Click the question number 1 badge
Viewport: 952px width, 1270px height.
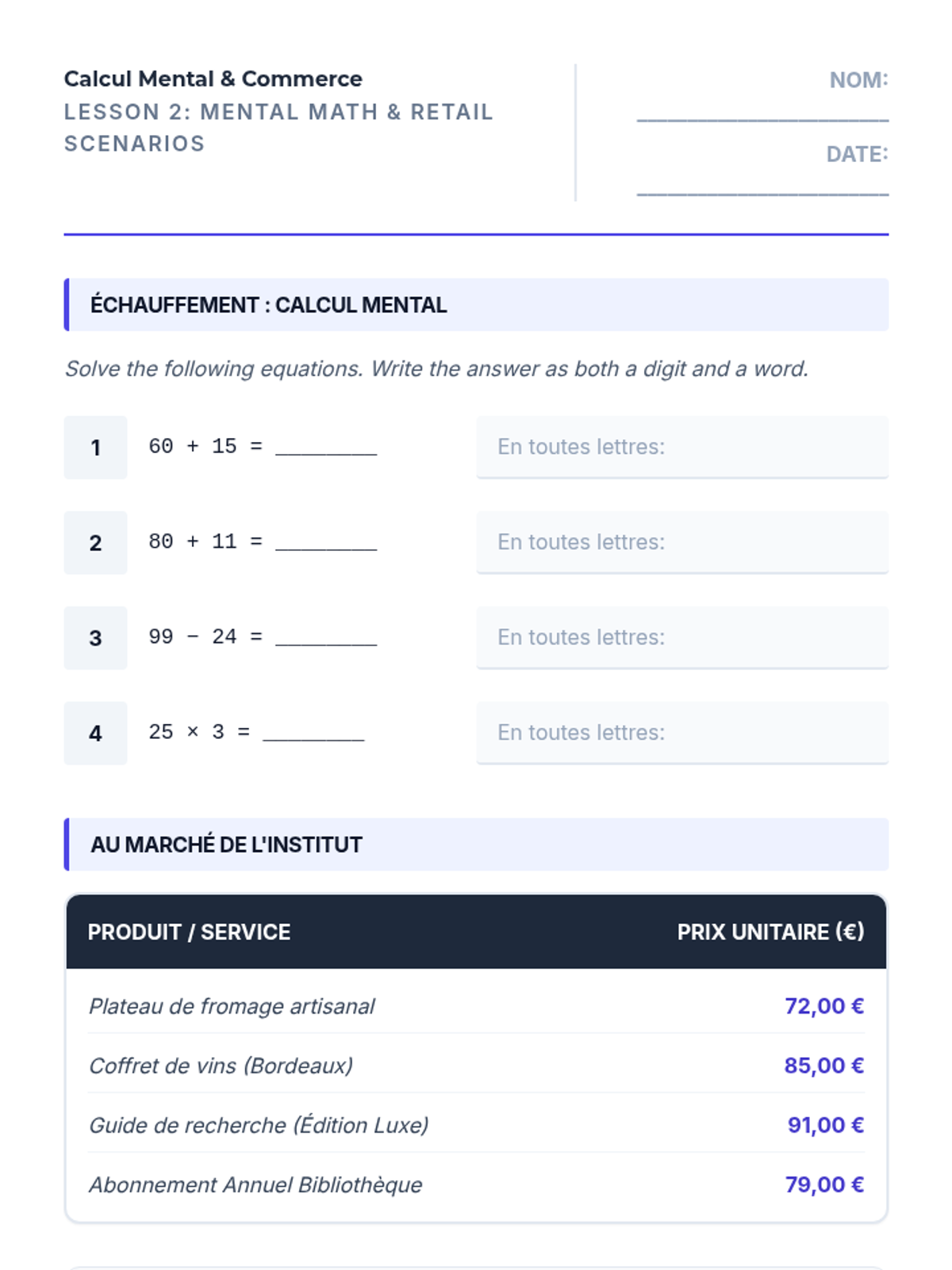pyautogui.click(x=95, y=448)
